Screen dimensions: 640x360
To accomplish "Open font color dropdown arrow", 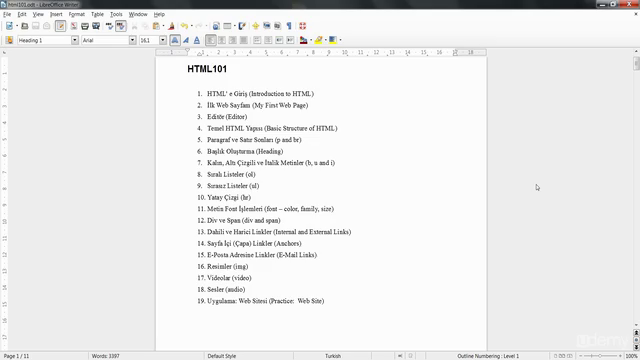I will (x=311, y=40).
